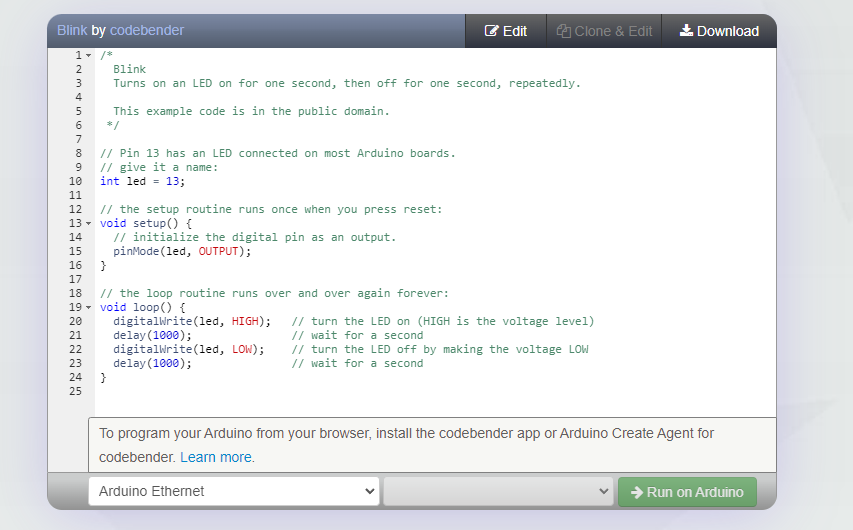The width and height of the screenshot is (853, 530).
Task: Collapse the loop() function fold arrow on line 19
Action: pyautogui.click(x=89, y=307)
